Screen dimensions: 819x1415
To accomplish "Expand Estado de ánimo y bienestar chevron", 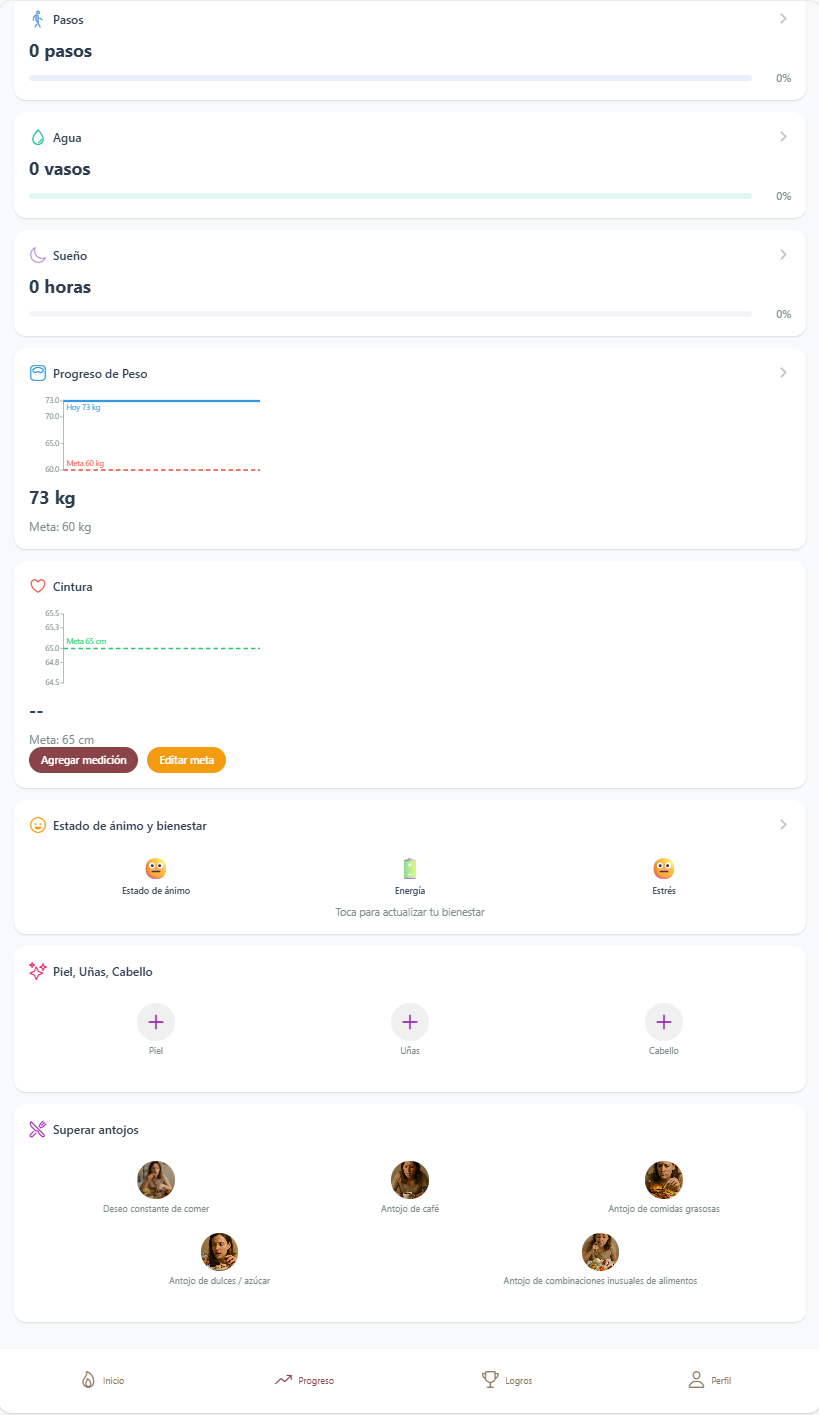I will tap(783, 825).
